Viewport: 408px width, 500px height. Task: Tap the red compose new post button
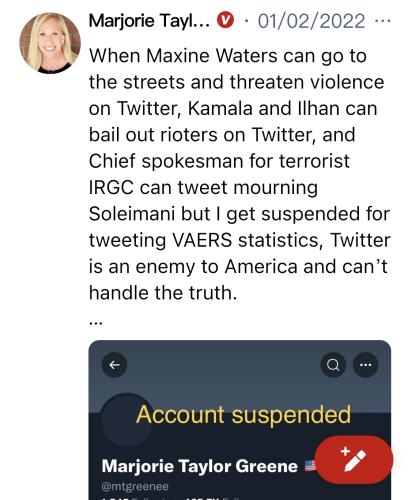[354, 460]
